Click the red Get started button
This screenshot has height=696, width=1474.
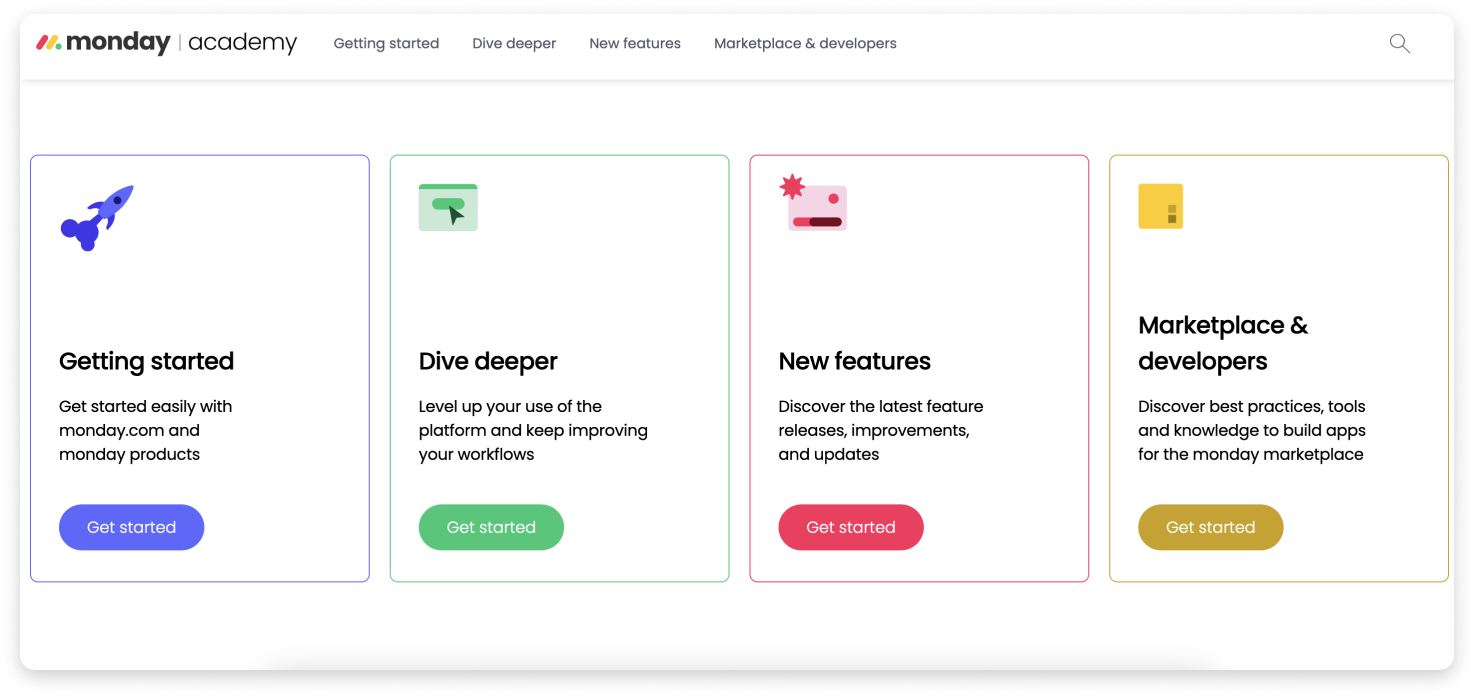[x=851, y=527]
